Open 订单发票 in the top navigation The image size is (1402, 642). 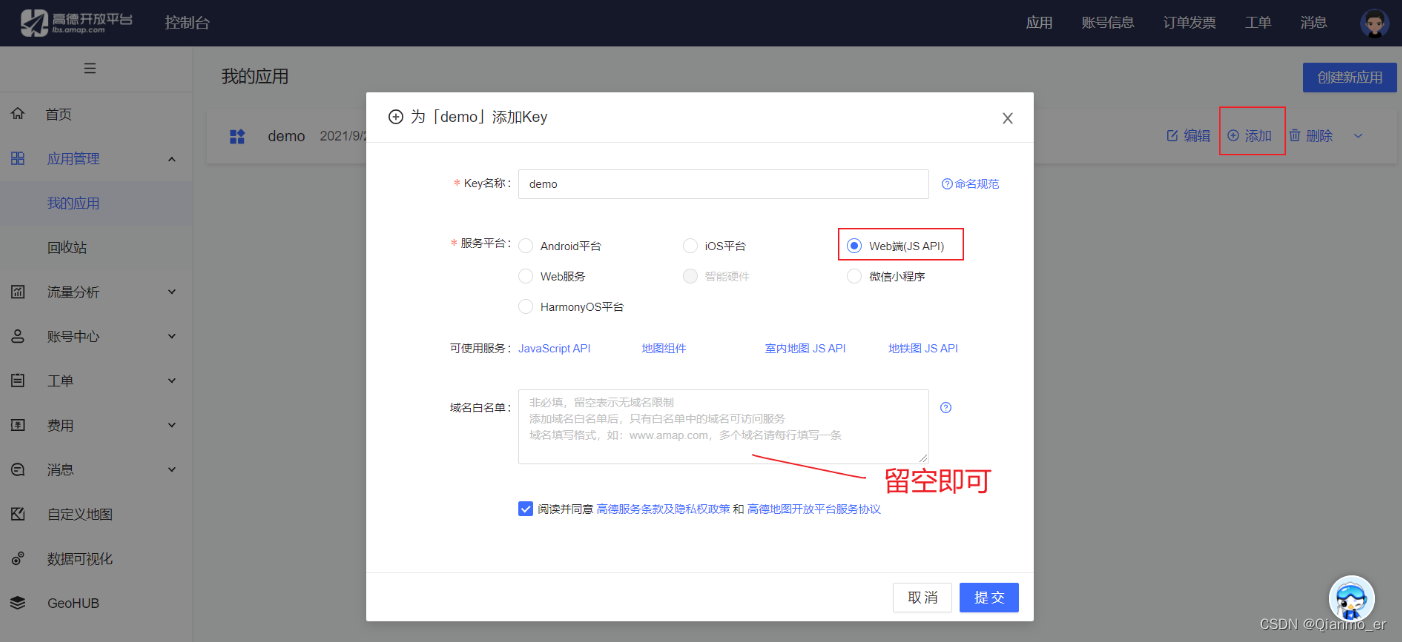[x=1189, y=22]
